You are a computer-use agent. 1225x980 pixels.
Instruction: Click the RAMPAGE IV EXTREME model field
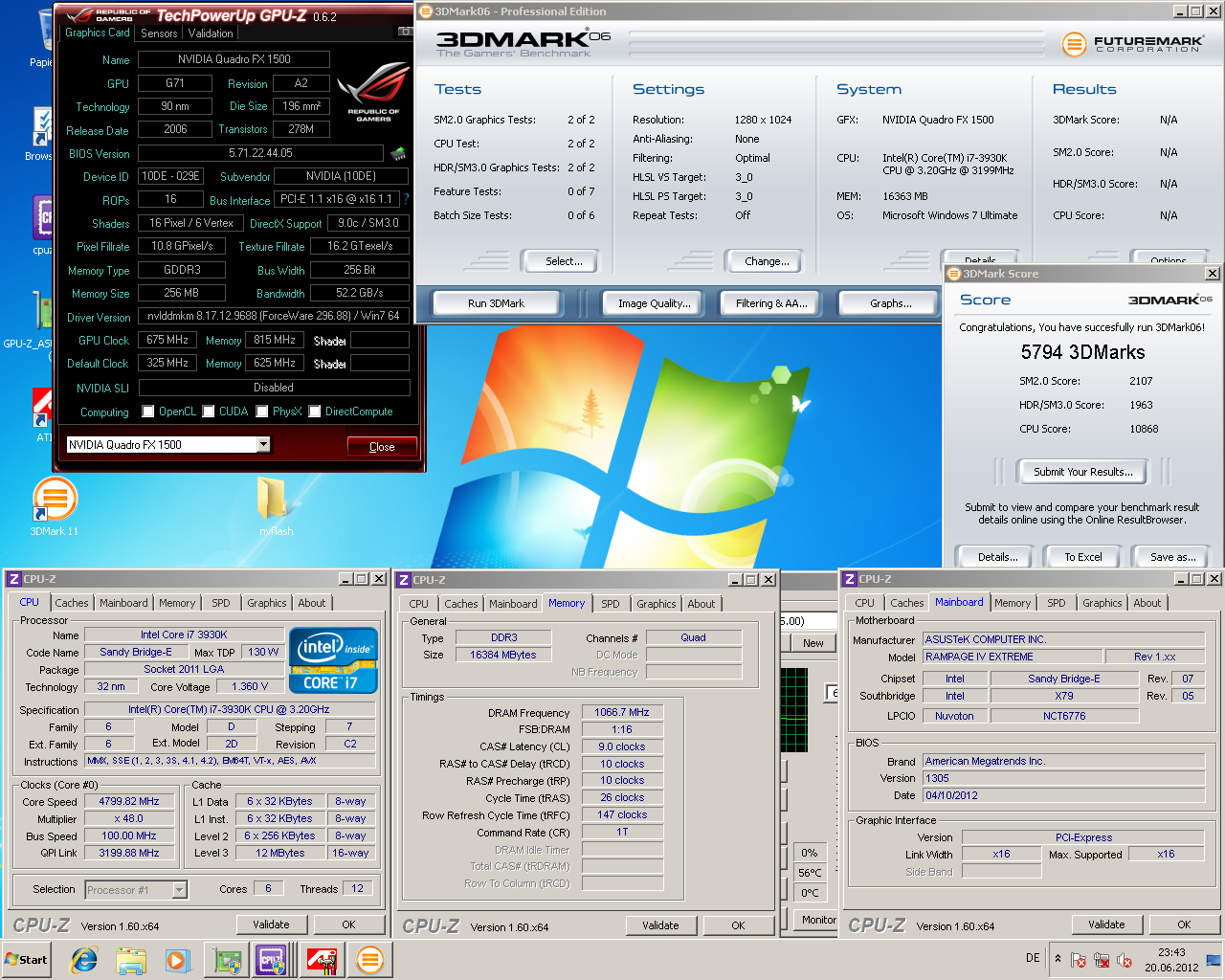[1013, 657]
